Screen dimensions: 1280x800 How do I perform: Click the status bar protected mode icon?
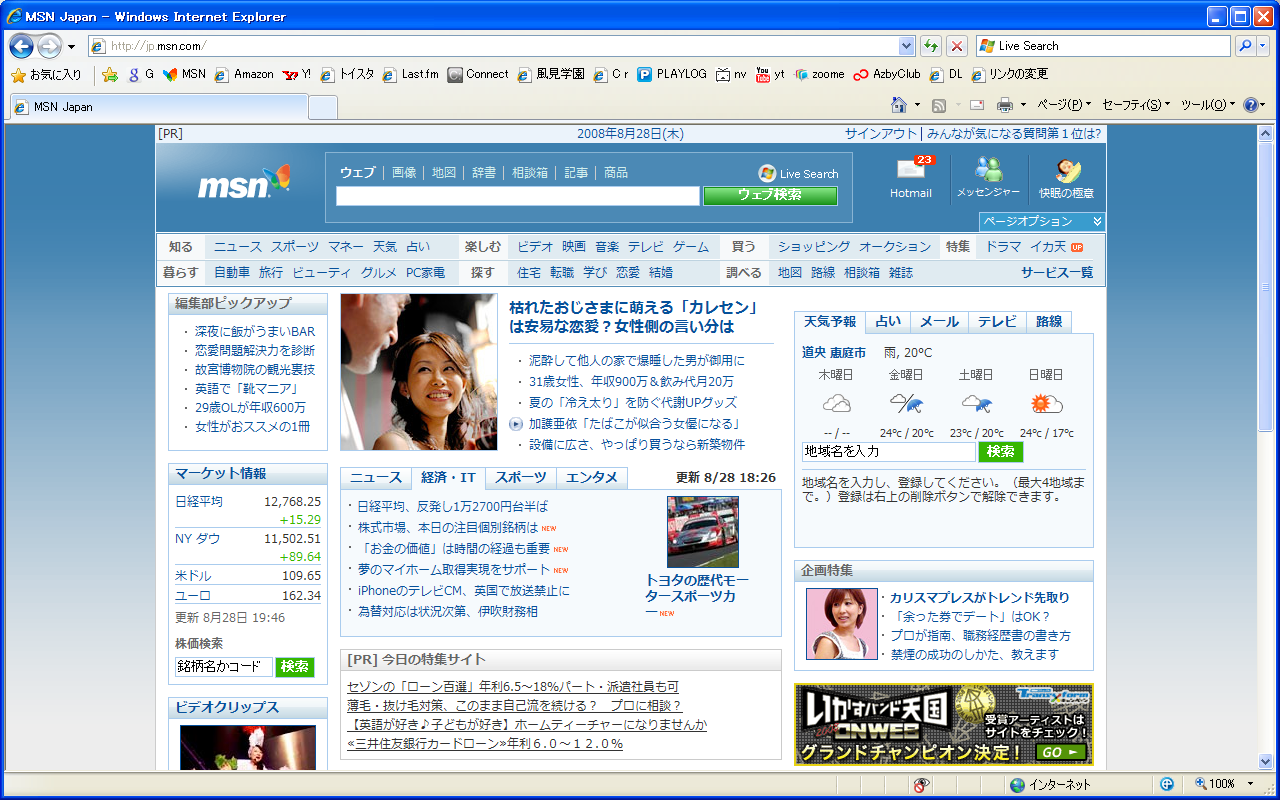pos(1167,785)
